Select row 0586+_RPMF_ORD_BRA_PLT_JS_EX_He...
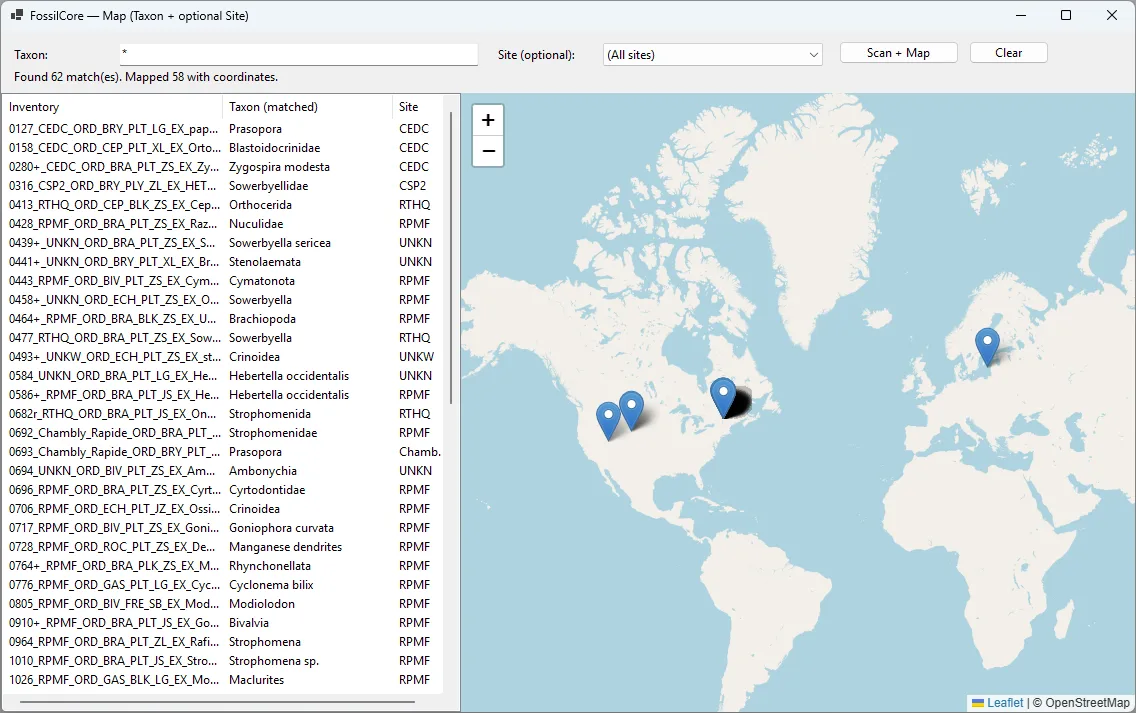Screen dimensions: 1136x713 click(x=223, y=395)
